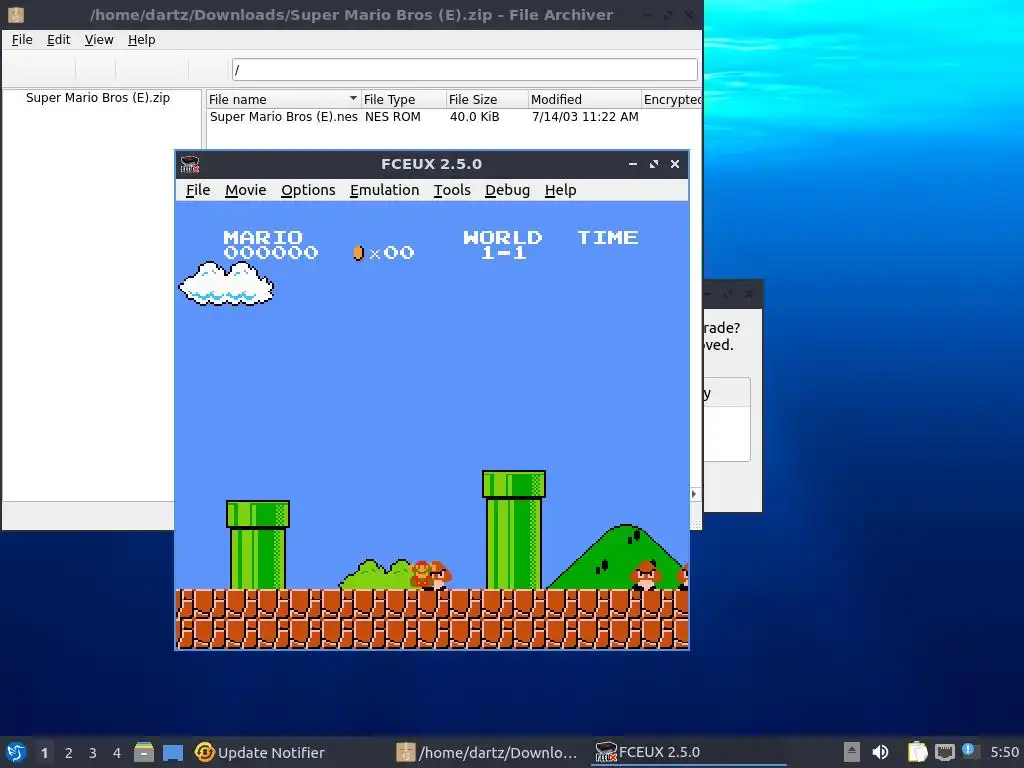Viewport: 1024px width, 768px height.
Task: Open the File Archiver Edit menu
Action: pyautogui.click(x=59, y=40)
